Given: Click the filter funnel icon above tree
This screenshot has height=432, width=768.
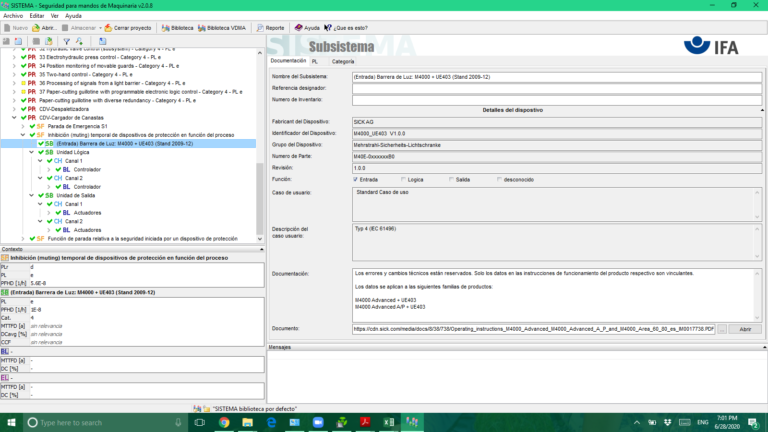Looking at the screenshot, I should coord(66,41).
